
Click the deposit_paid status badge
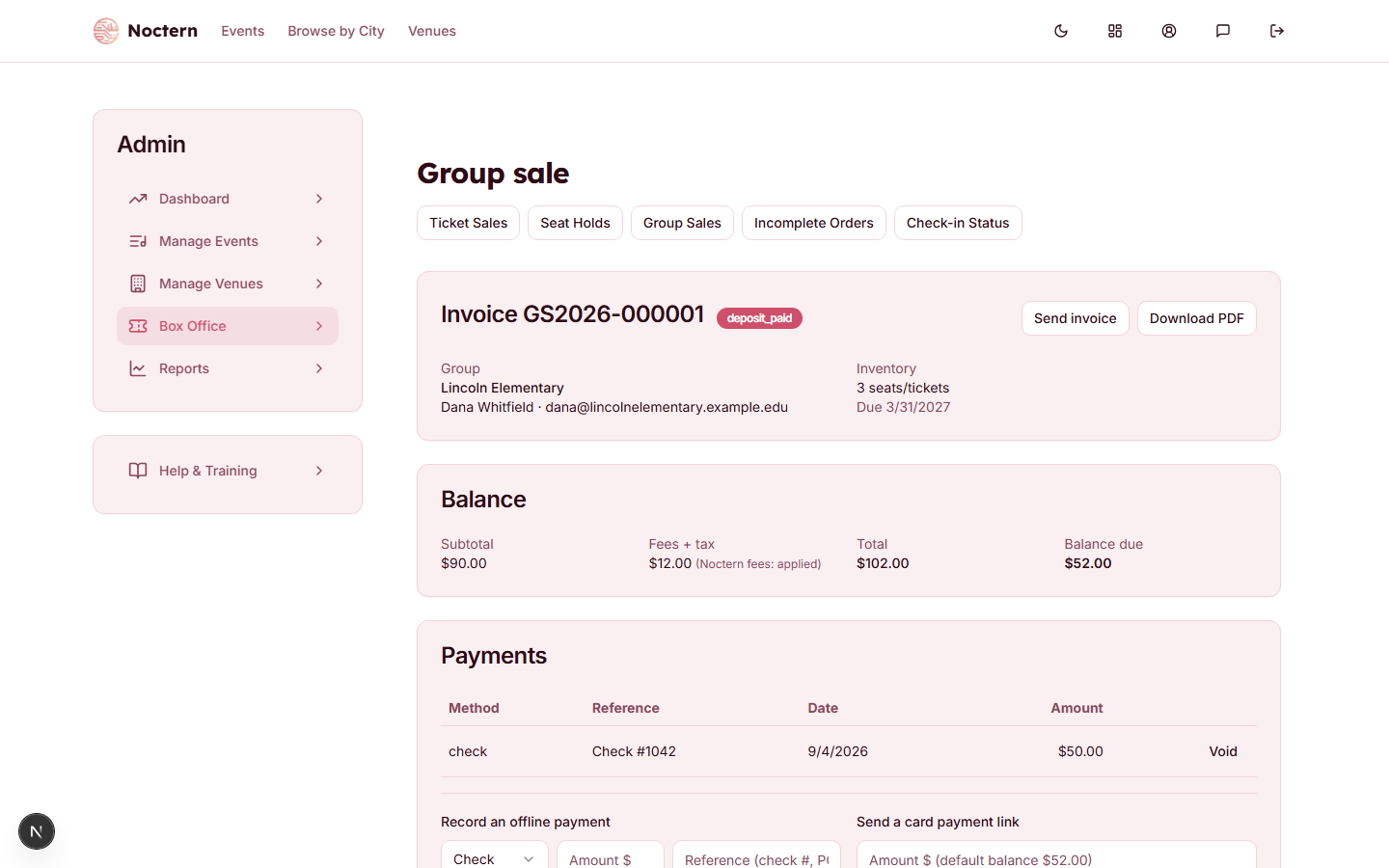pyautogui.click(x=759, y=318)
